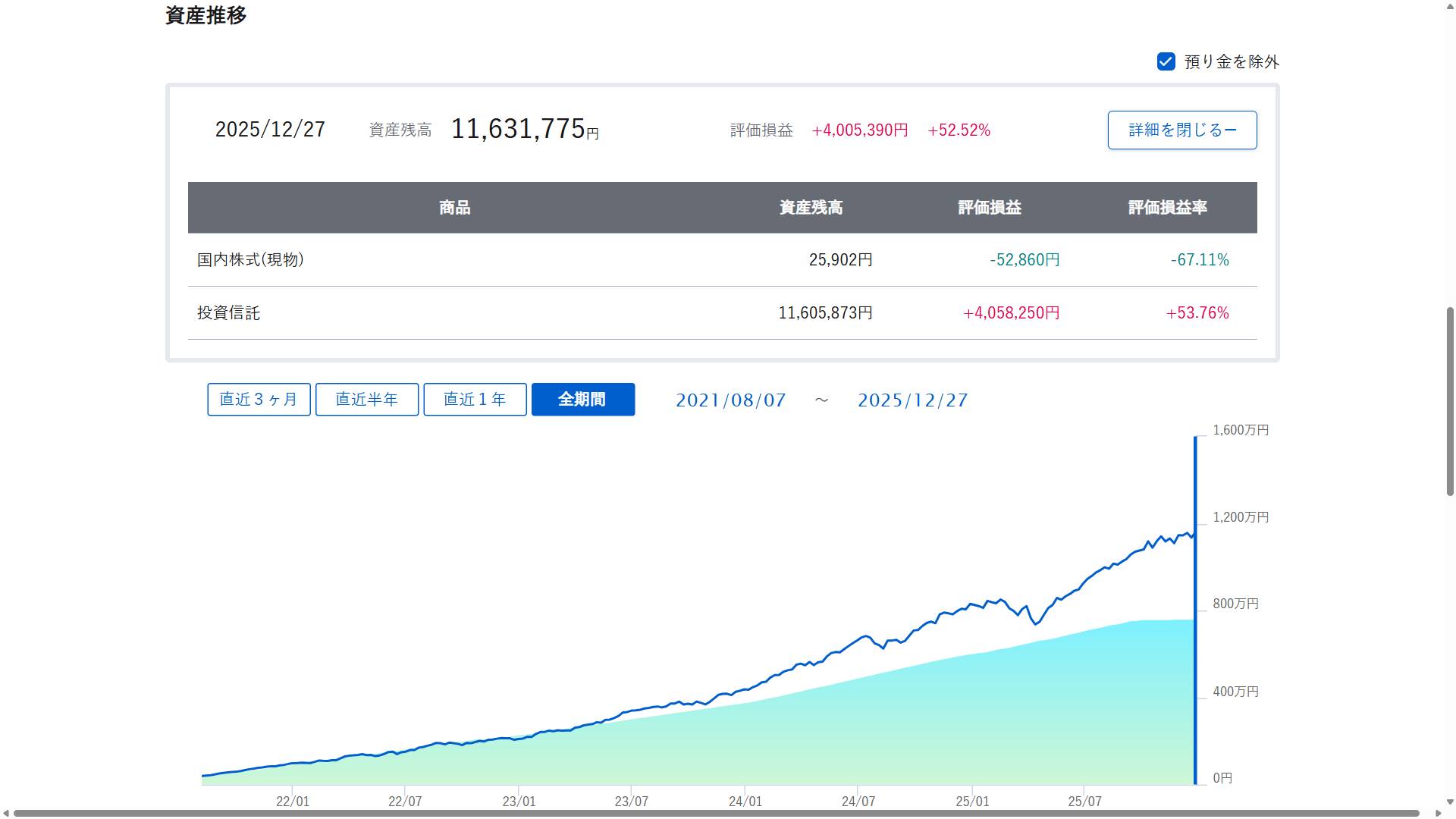Screen dimensions: 1456x819
Task: Click the 商品 column header
Action: 454,208
